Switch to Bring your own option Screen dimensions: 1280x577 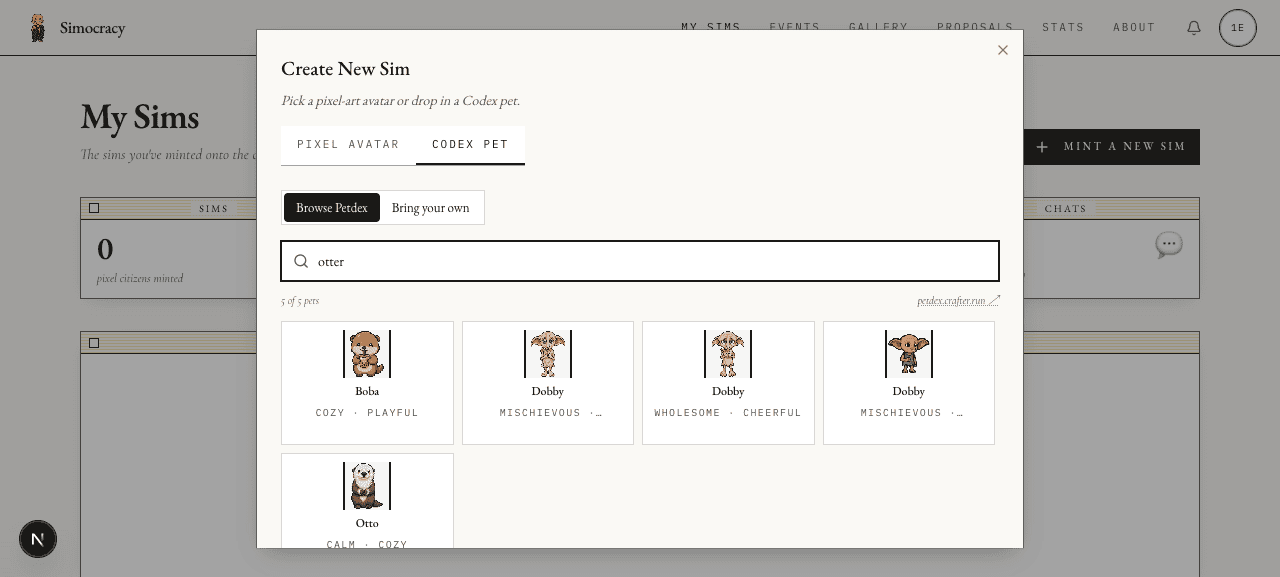pos(431,208)
